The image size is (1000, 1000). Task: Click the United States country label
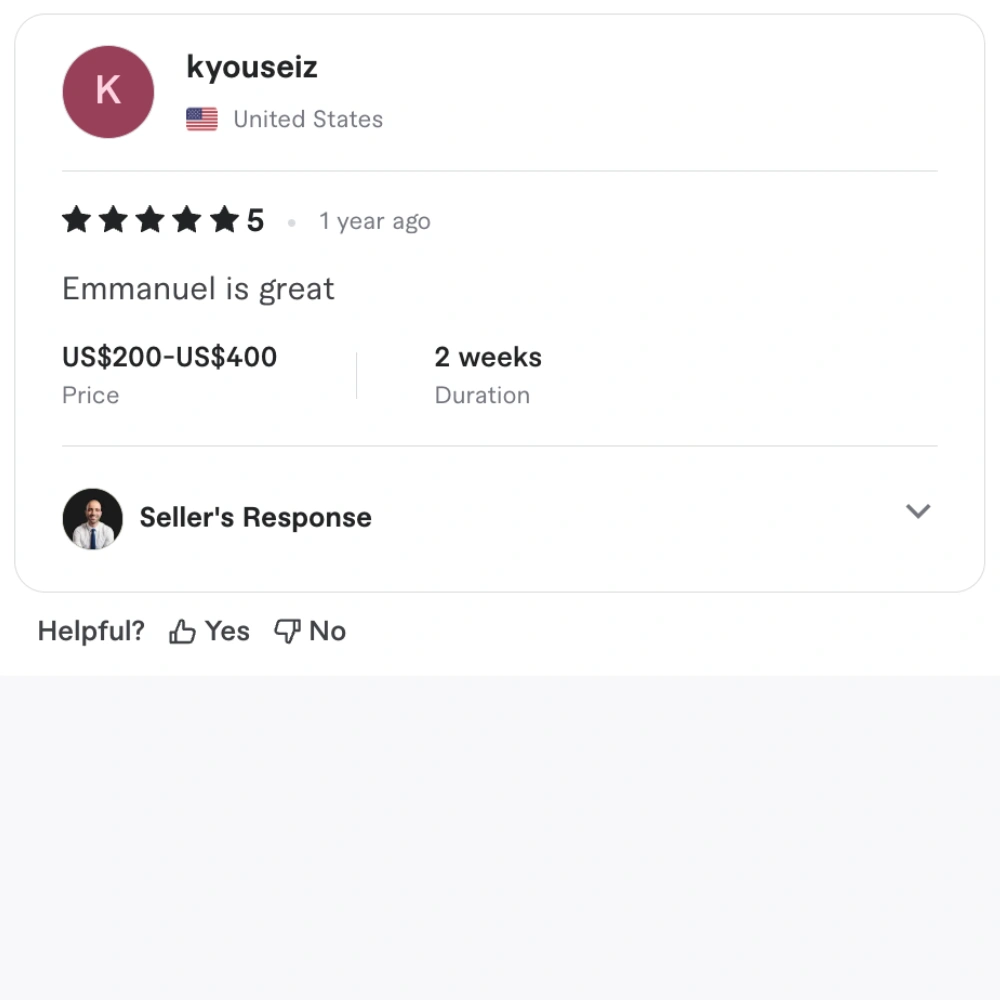(x=308, y=119)
